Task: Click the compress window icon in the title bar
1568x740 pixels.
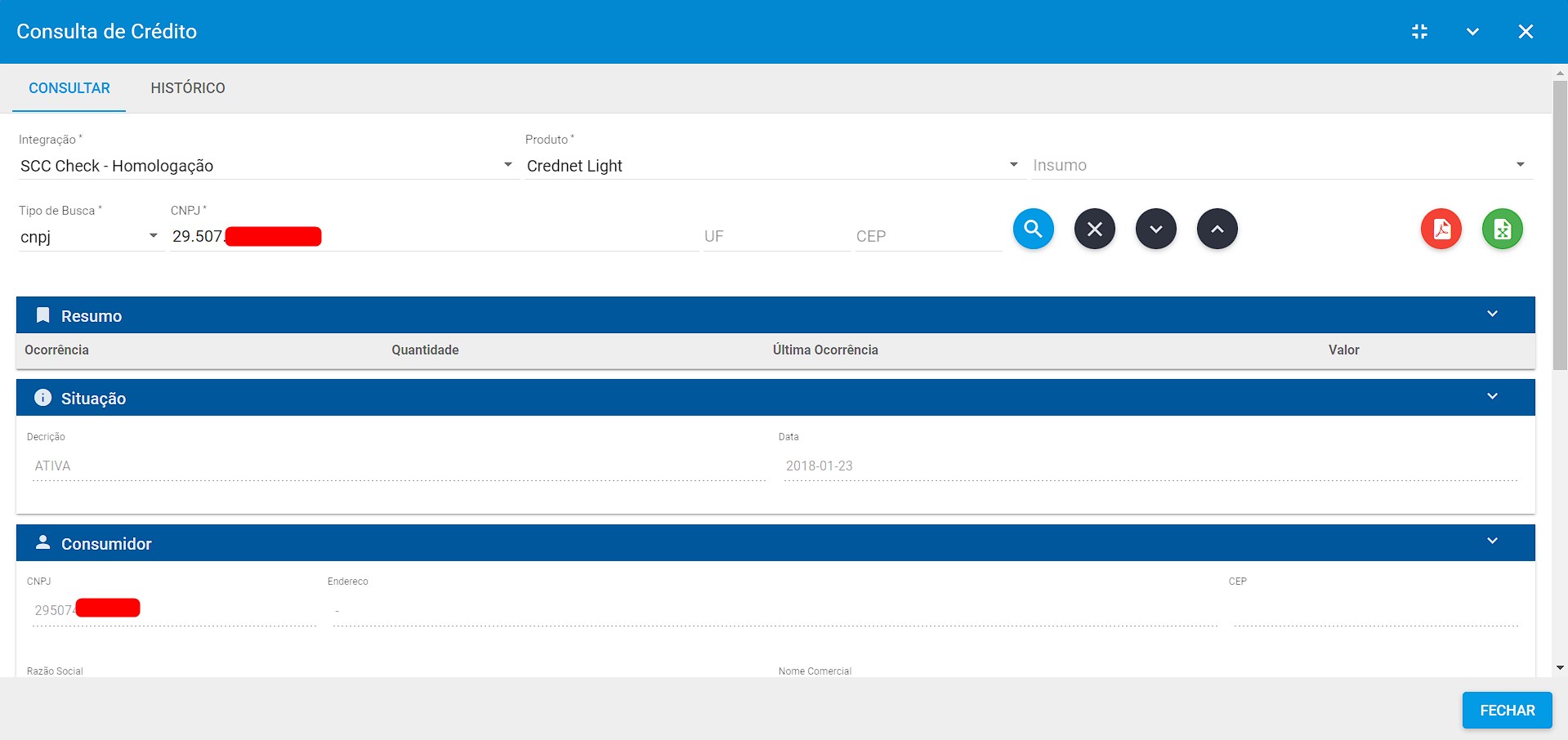Action: click(x=1419, y=31)
